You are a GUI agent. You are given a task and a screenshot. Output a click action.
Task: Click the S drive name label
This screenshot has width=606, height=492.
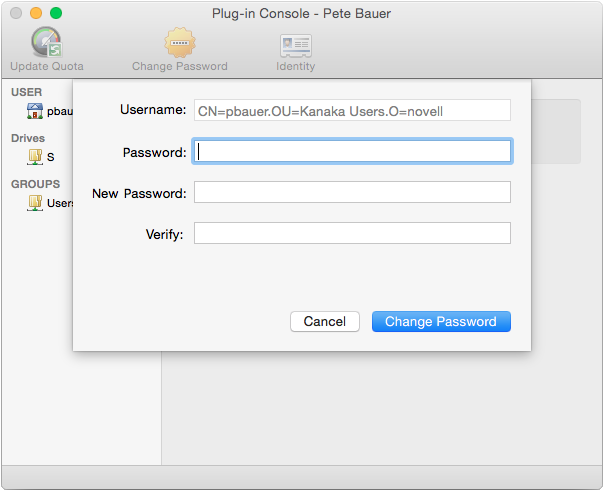[x=51, y=158]
